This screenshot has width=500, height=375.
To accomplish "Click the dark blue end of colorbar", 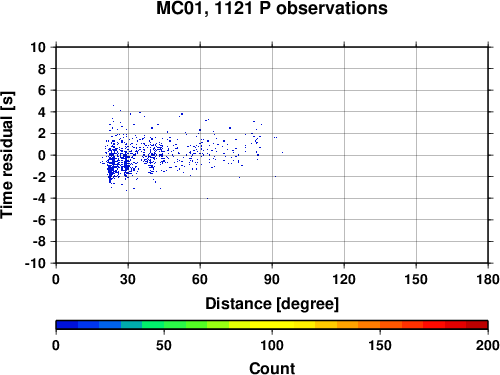I will (67, 325).
